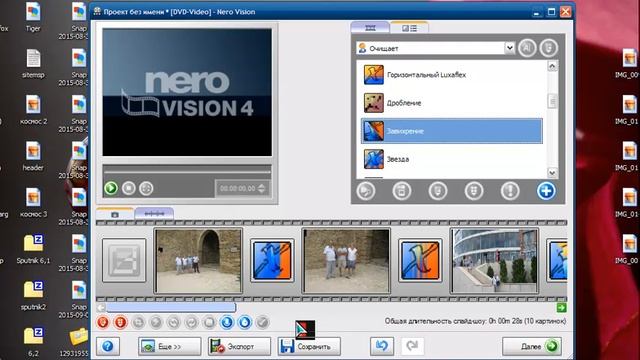Click leftmost round button below the transitions list
Screen dimensions: 640x360
(366, 191)
